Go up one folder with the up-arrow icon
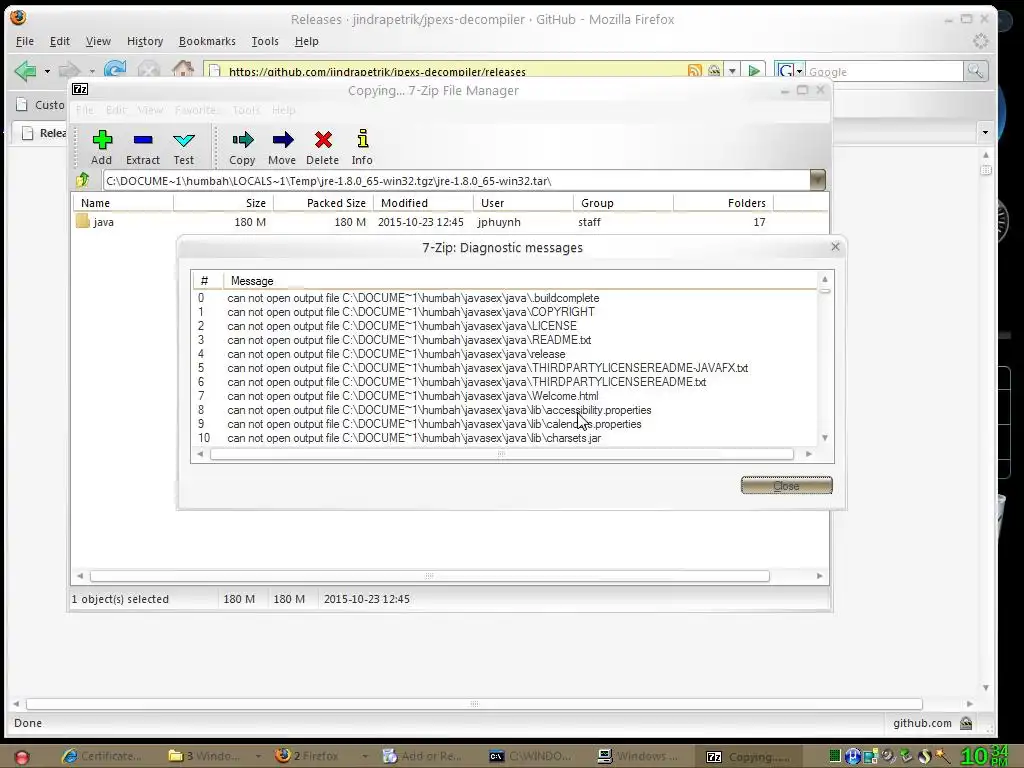This screenshot has height=768, width=1024. pos(83,180)
